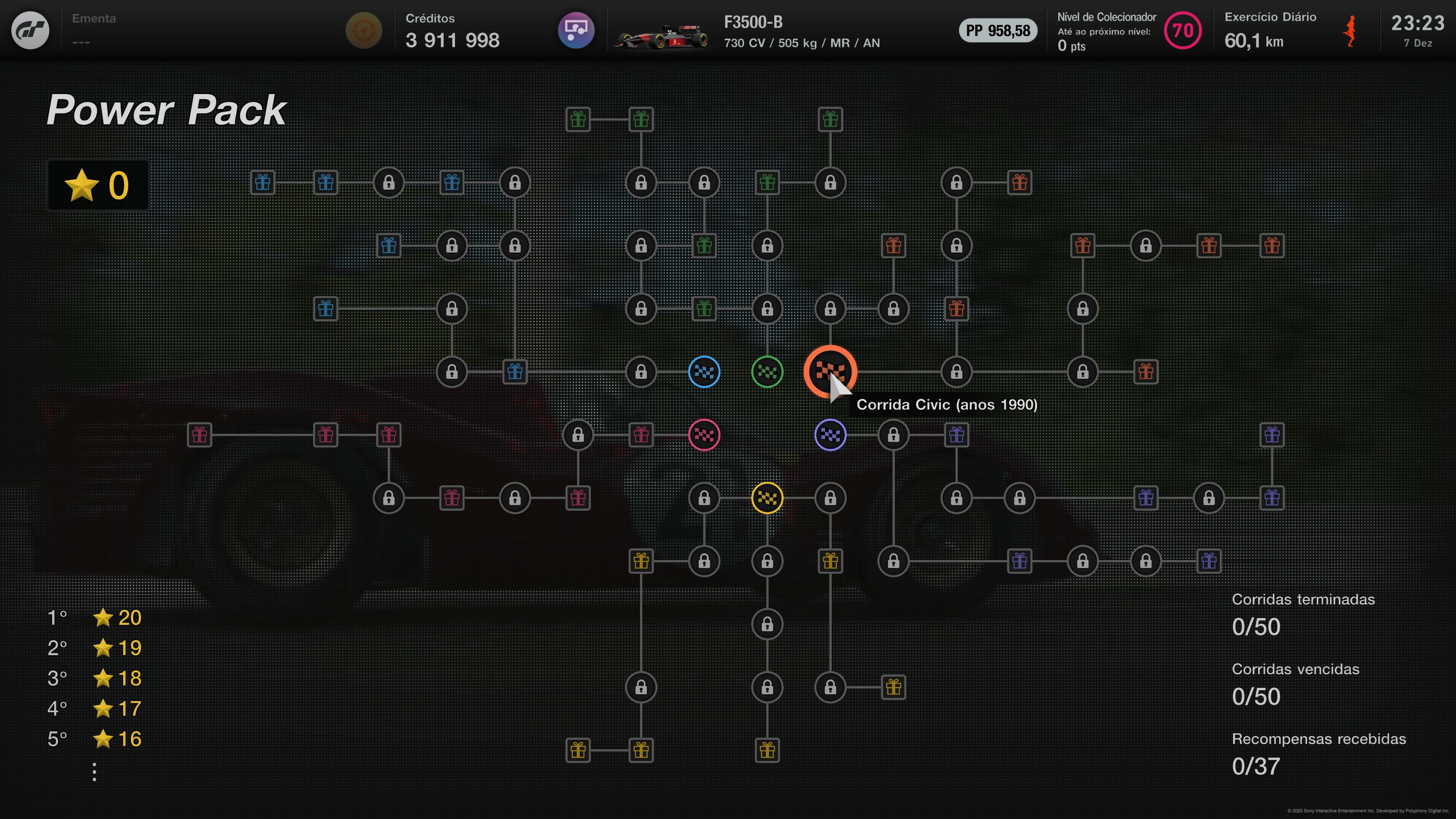The height and width of the screenshot is (819, 1456).
Task: Click the locked node left of the blue race
Action: point(641,372)
